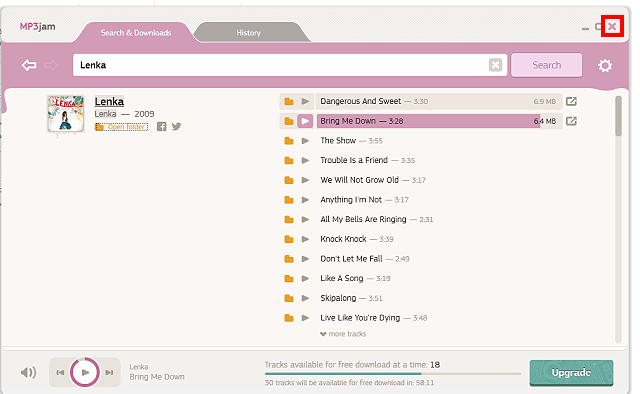Play Trouble Is a Friend preview
The height and width of the screenshot is (394, 640).
(x=305, y=160)
